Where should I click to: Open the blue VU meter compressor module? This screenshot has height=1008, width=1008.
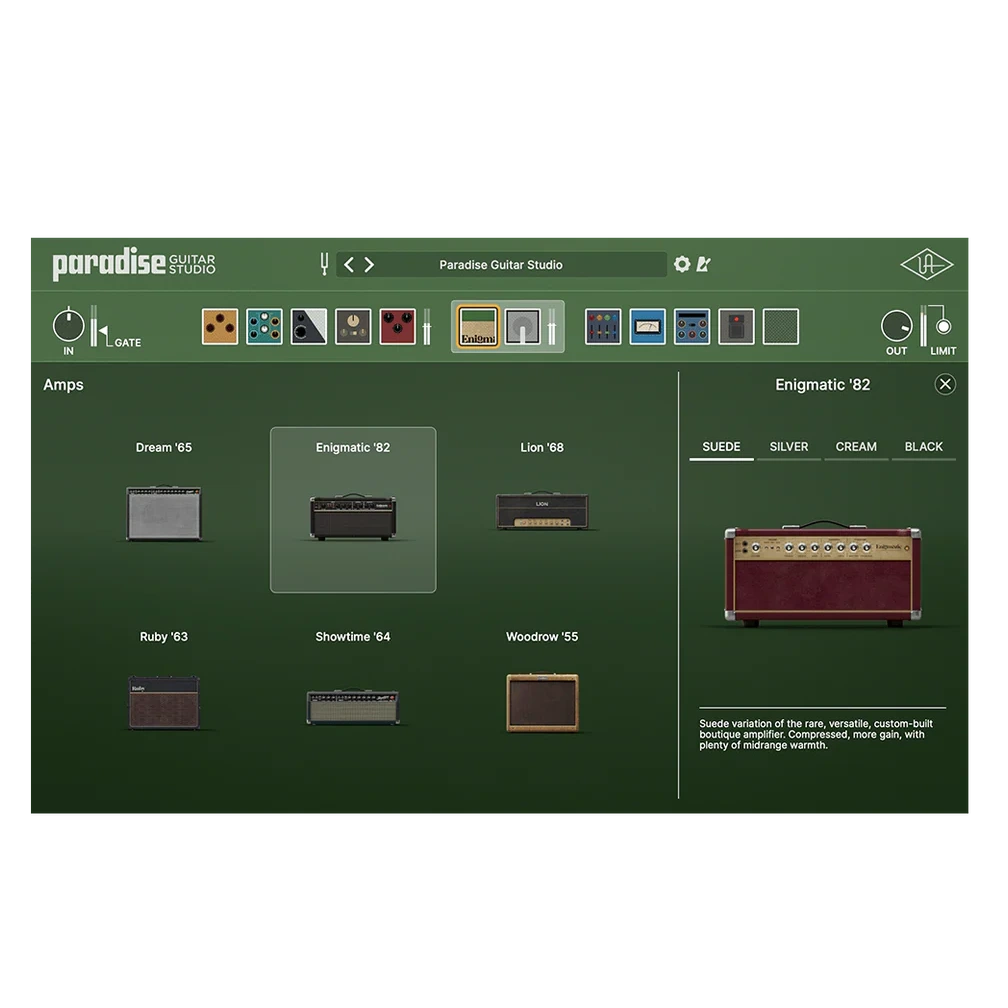tap(647, 327)
